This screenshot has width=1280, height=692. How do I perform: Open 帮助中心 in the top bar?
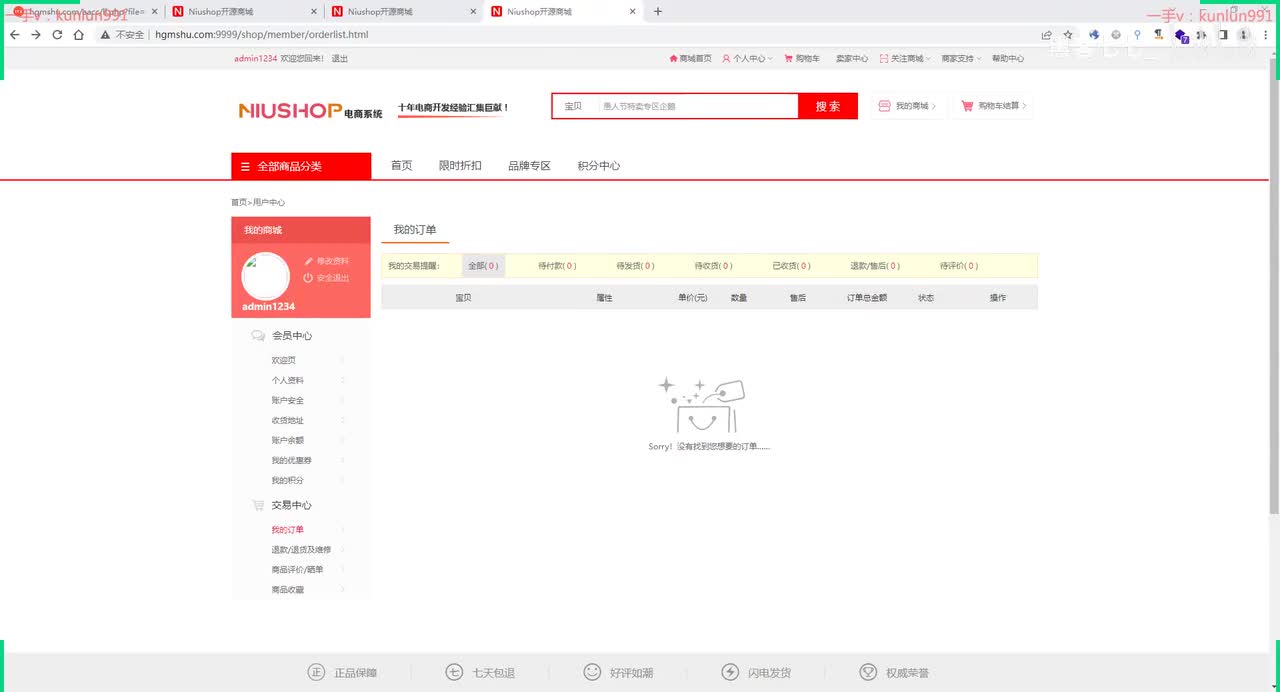[x=1008, y=59]
